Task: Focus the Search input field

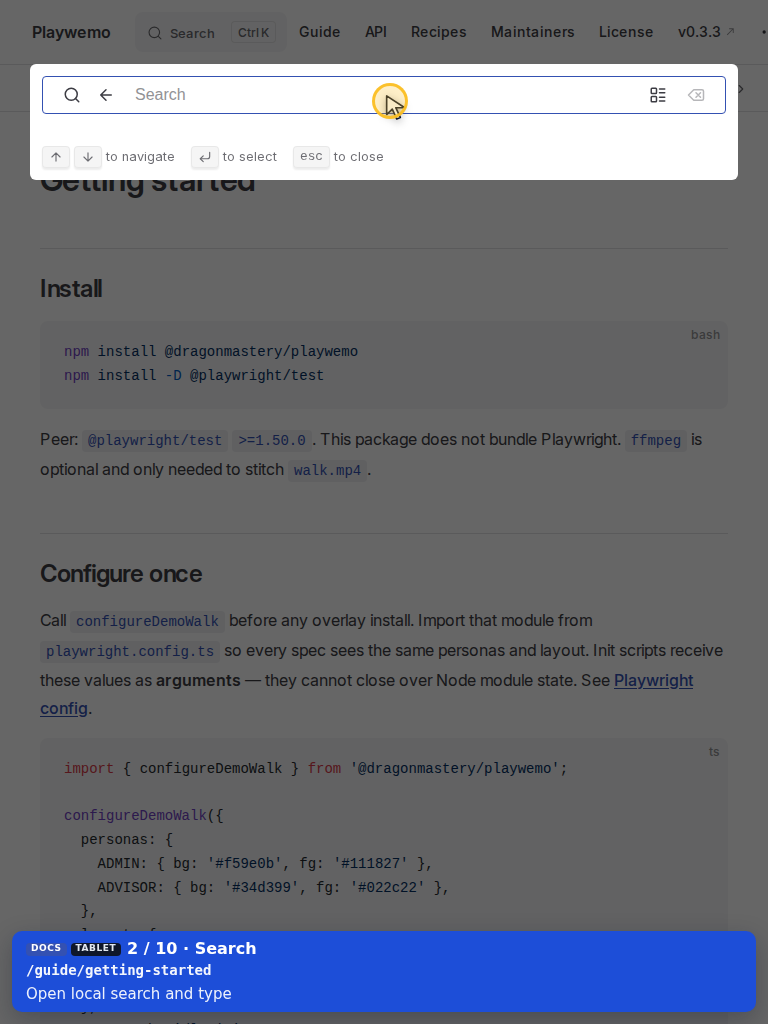Action: pos(385,95)
